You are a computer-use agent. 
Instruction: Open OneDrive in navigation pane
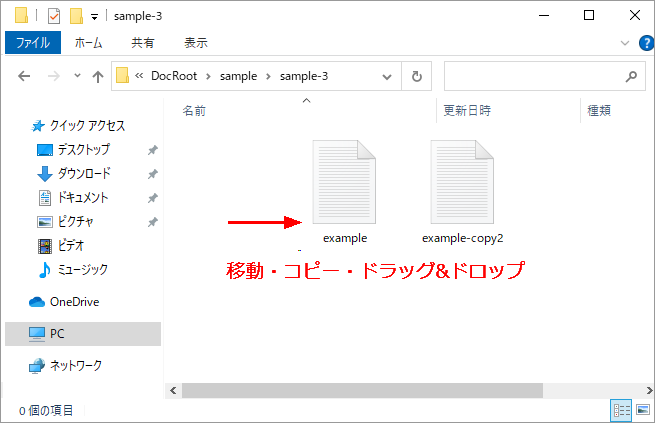[73, 302]
